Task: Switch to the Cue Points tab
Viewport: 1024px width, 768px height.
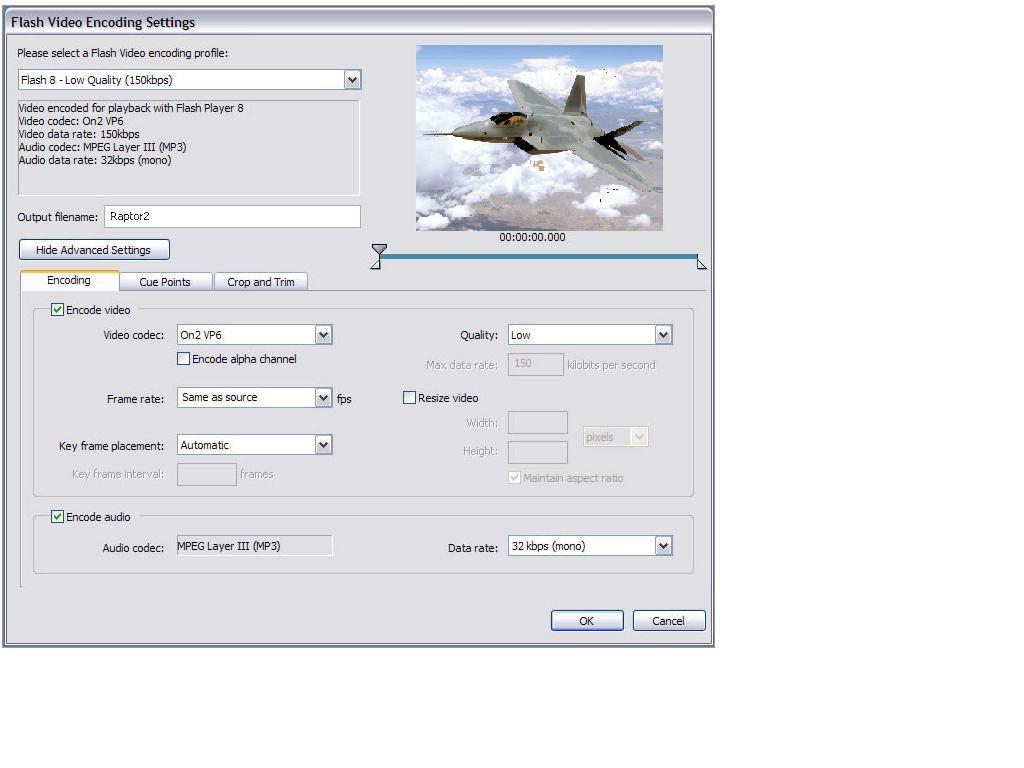Action: pyautogui.click(x=165, y=282)
